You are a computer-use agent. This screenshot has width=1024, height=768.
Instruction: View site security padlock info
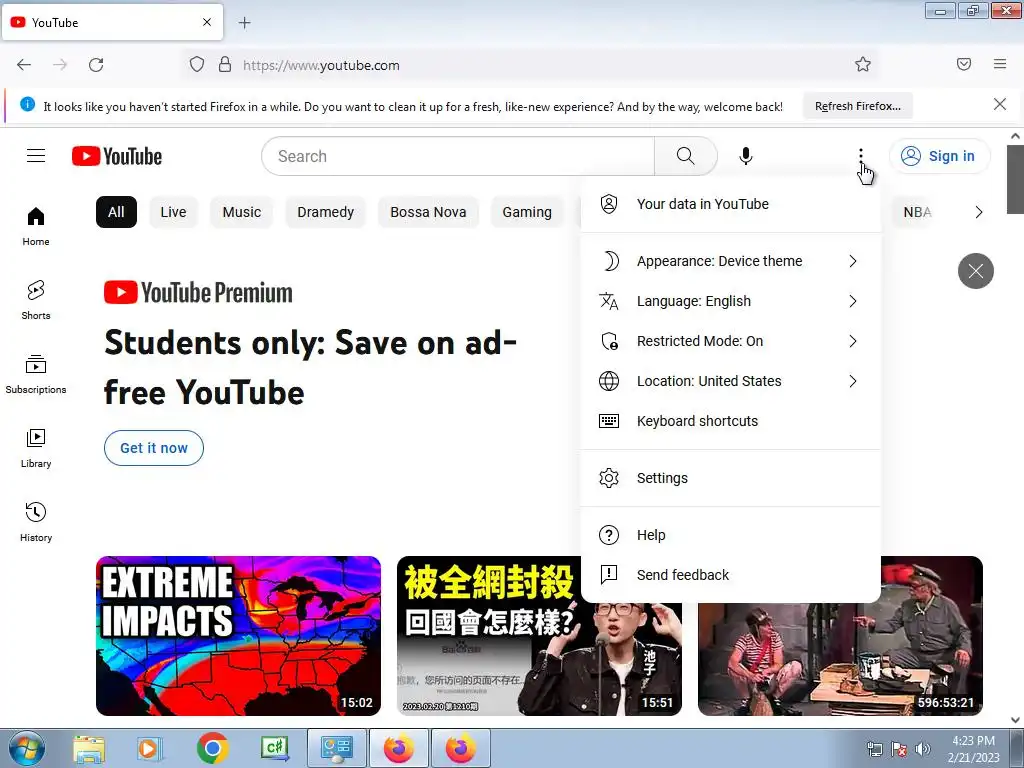coord(225,65)
